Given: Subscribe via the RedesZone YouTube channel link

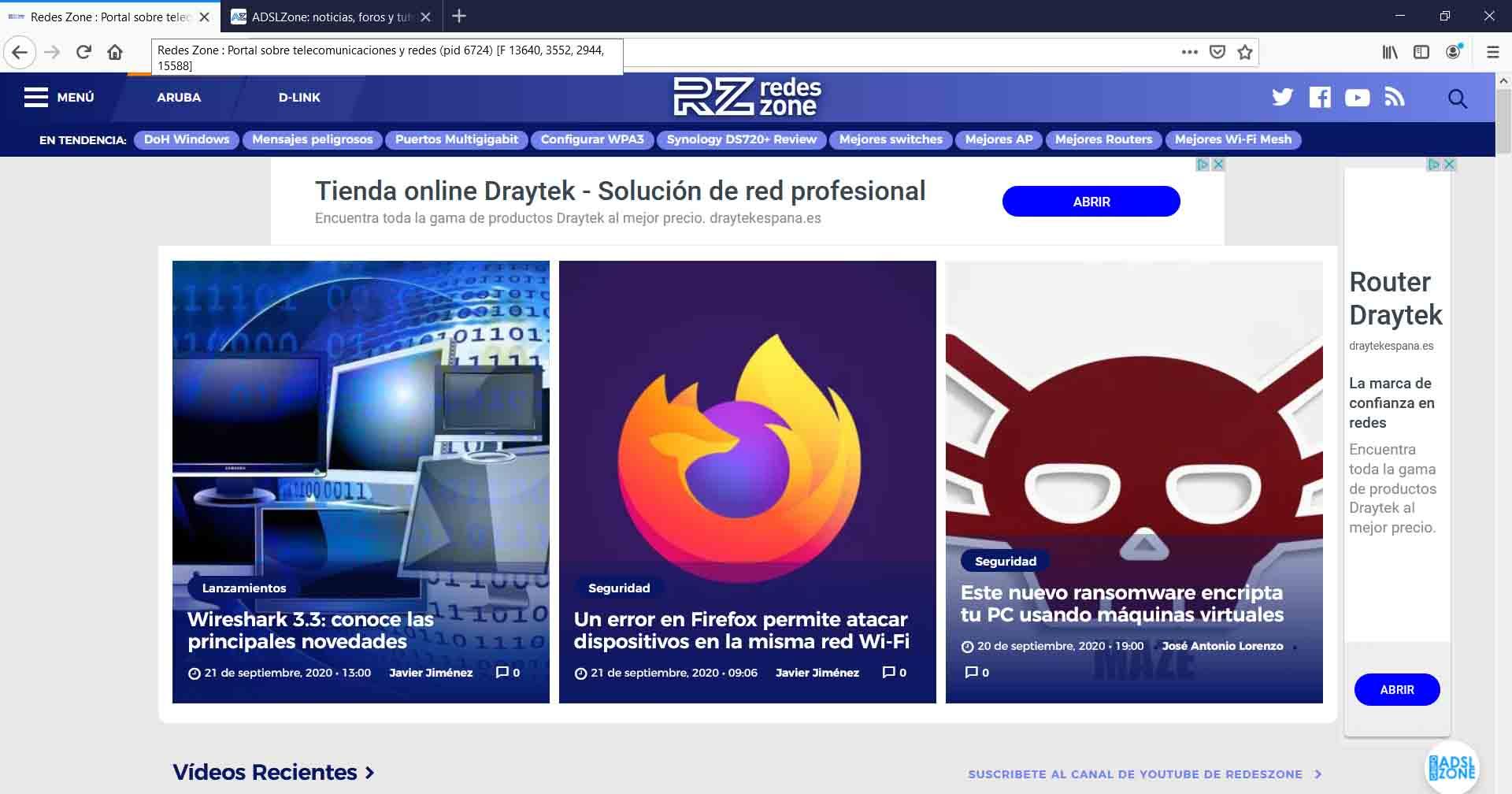Looking at the screenshot, I should [1144, 774].
